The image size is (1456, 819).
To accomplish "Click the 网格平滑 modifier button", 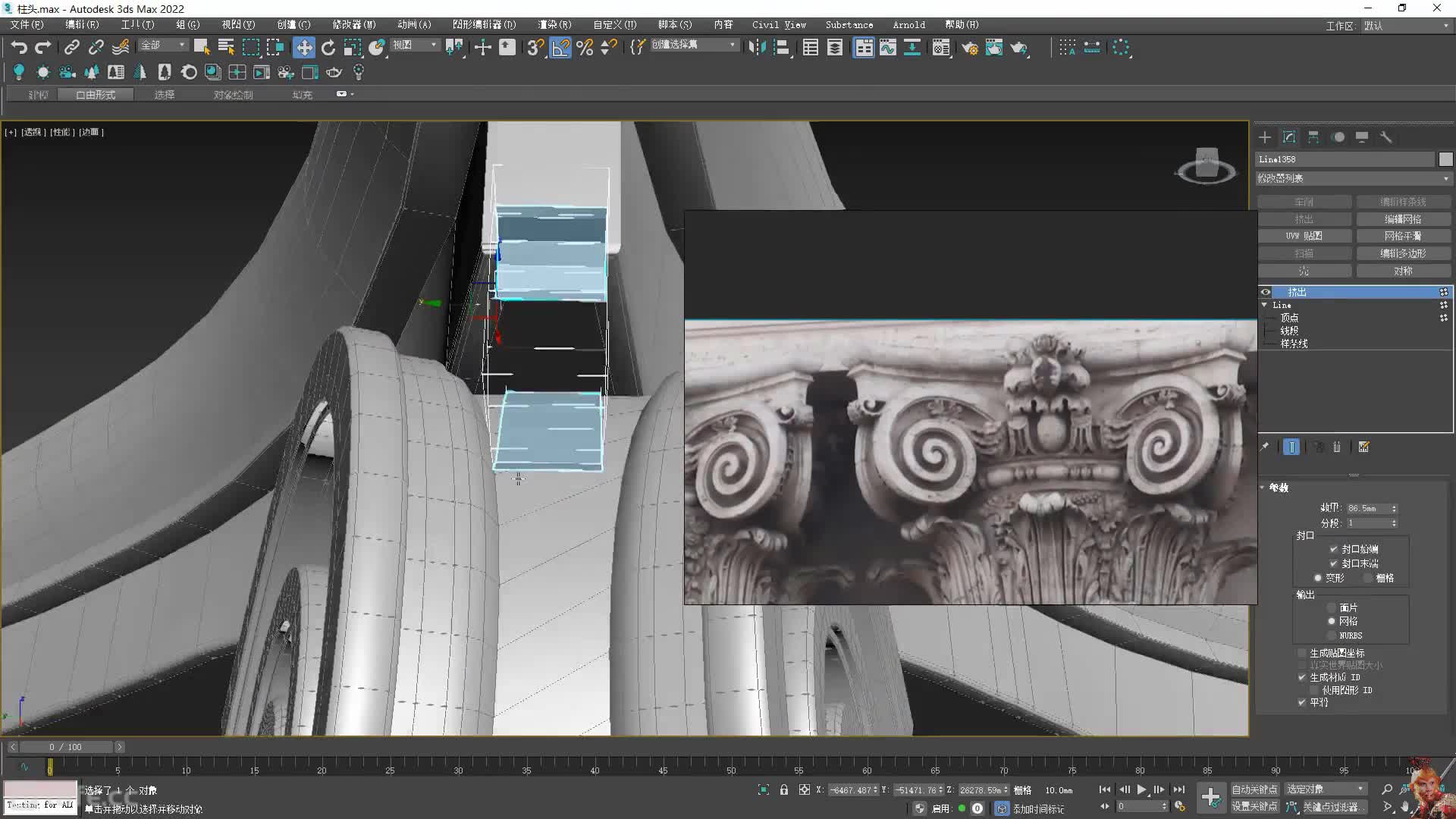I will click(1403, 236).
